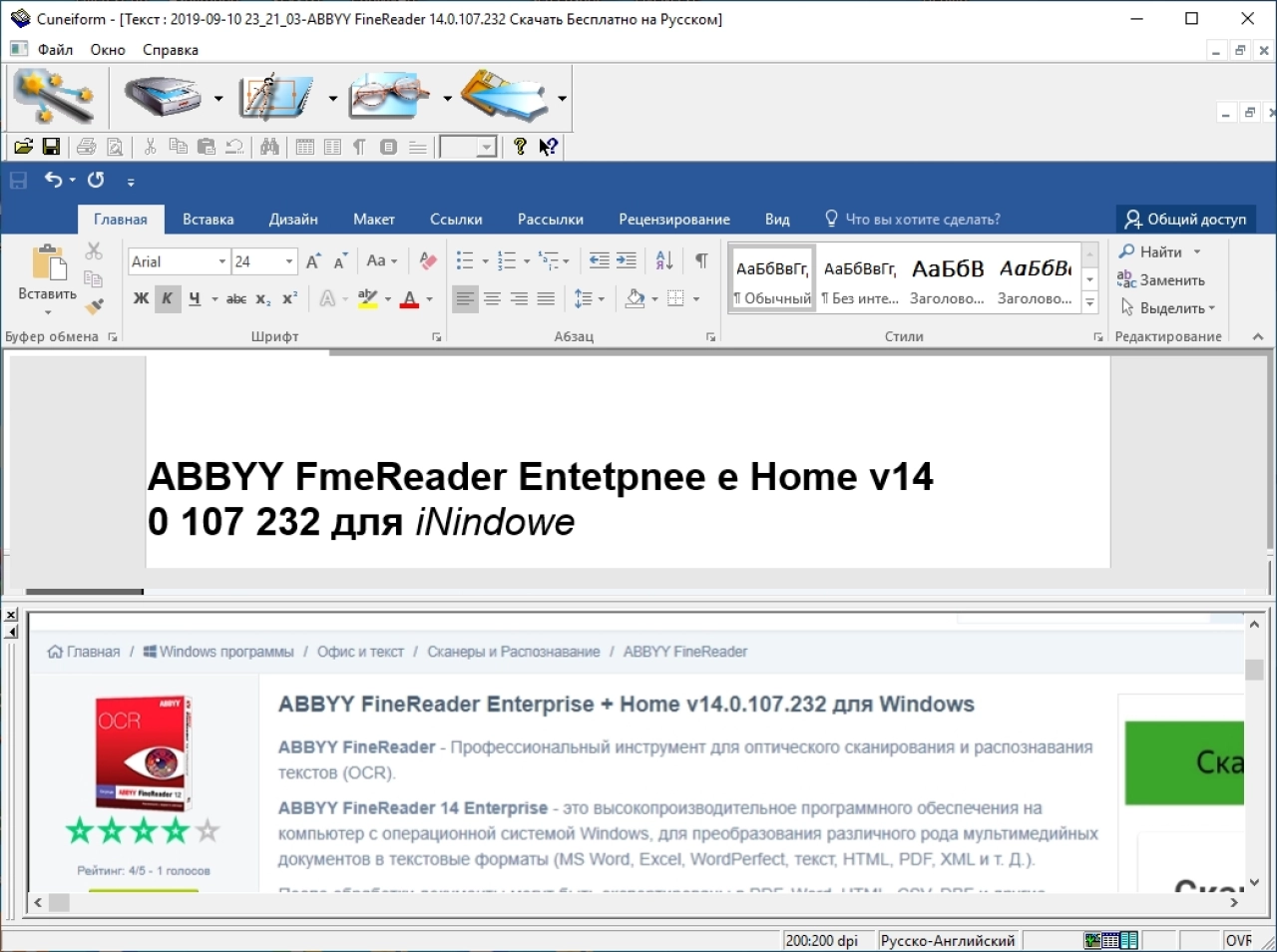1277x952 pixels.
Task: Toggle bold Ж formatting button
Action: click(x=141, y=298)
